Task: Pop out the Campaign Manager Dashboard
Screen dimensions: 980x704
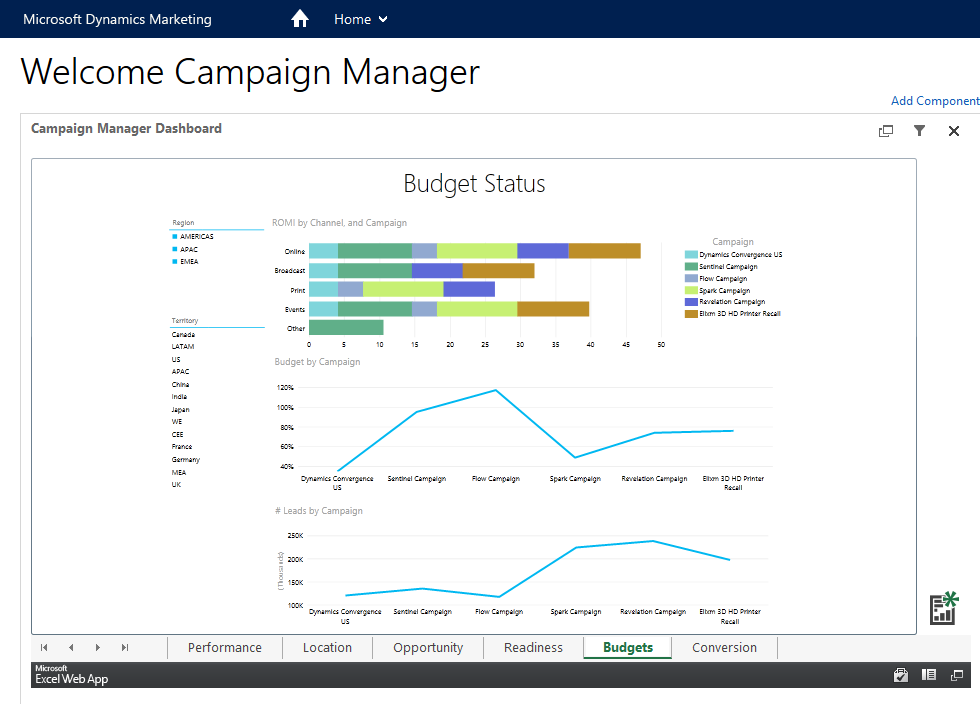Action: (886, 131)
